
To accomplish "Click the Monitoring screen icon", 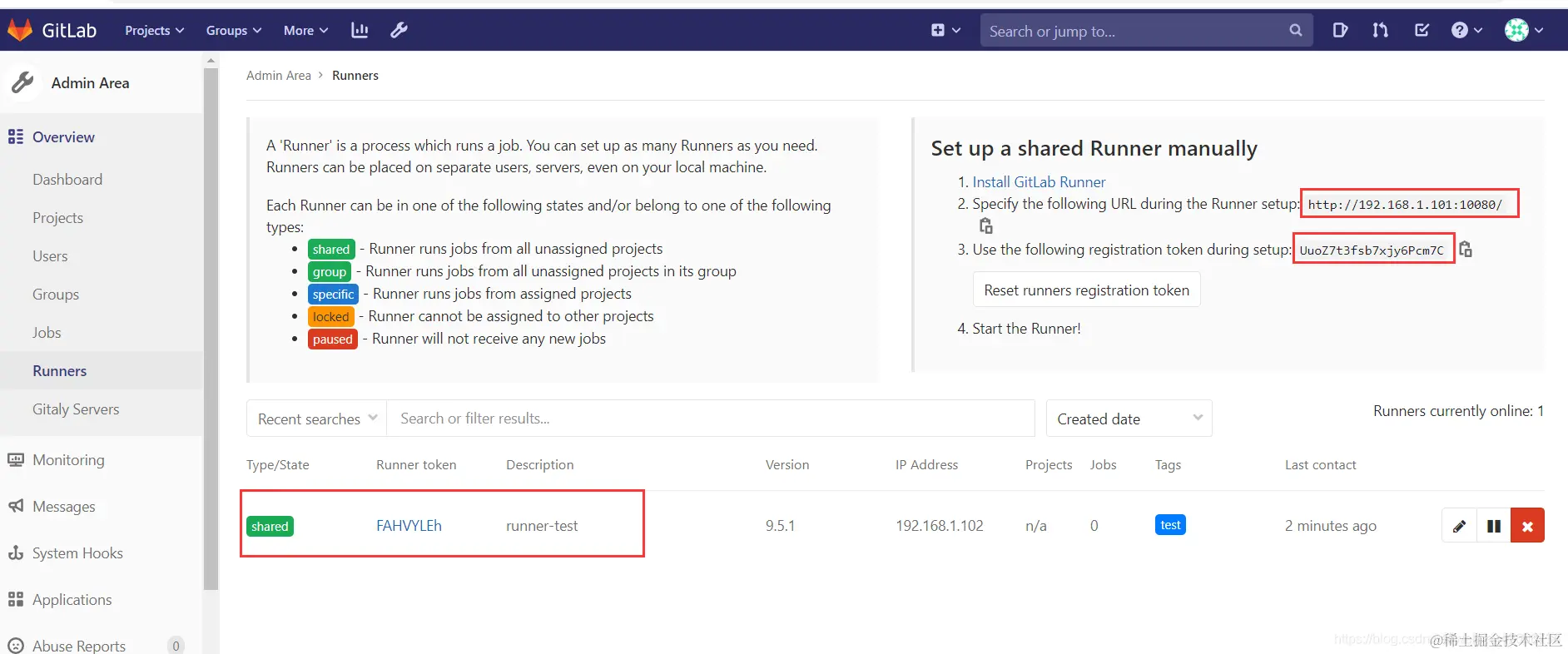I will click(15, 459).
